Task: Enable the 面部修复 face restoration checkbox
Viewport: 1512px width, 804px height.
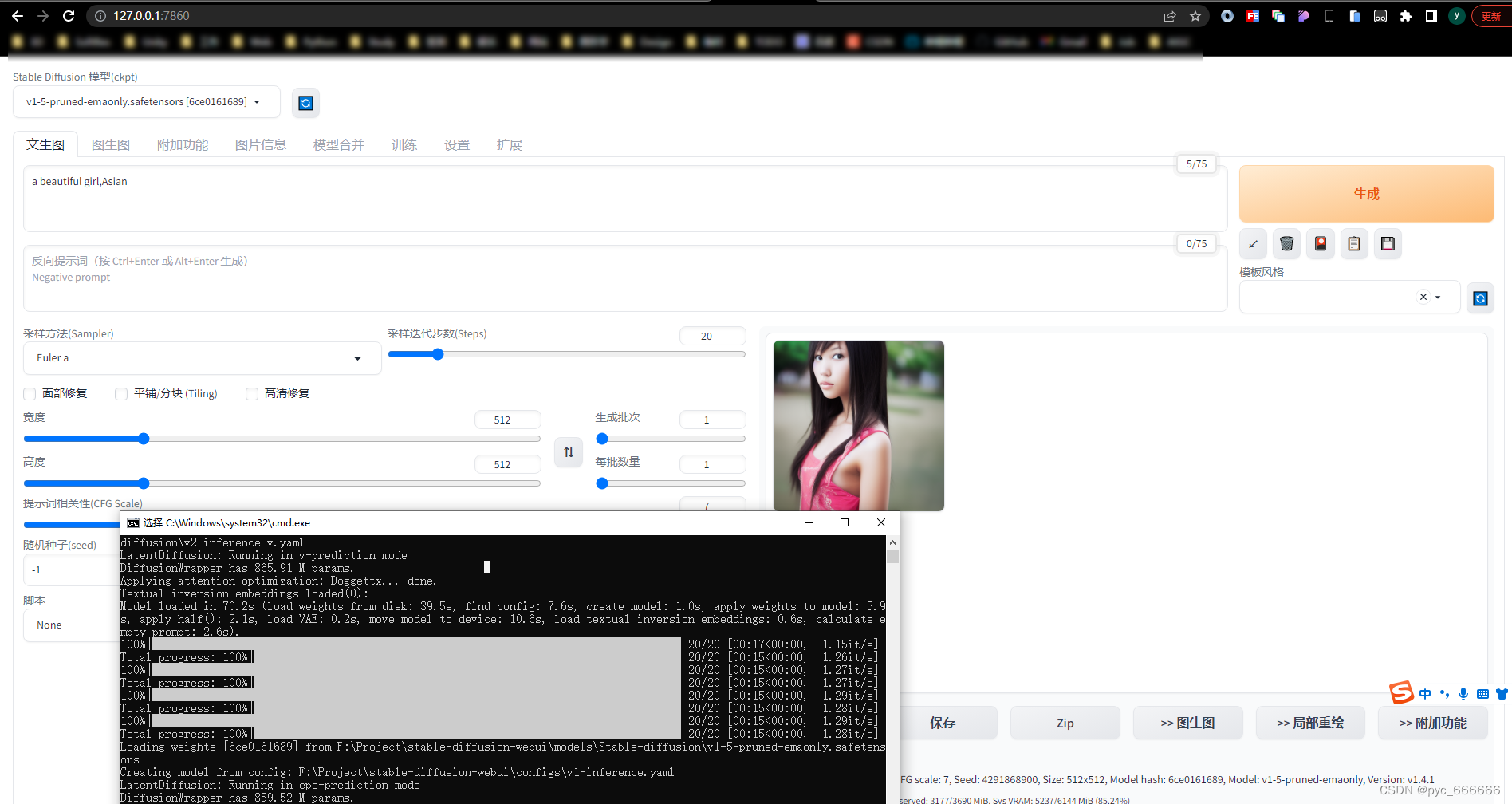Action: (x=30, y=393)
